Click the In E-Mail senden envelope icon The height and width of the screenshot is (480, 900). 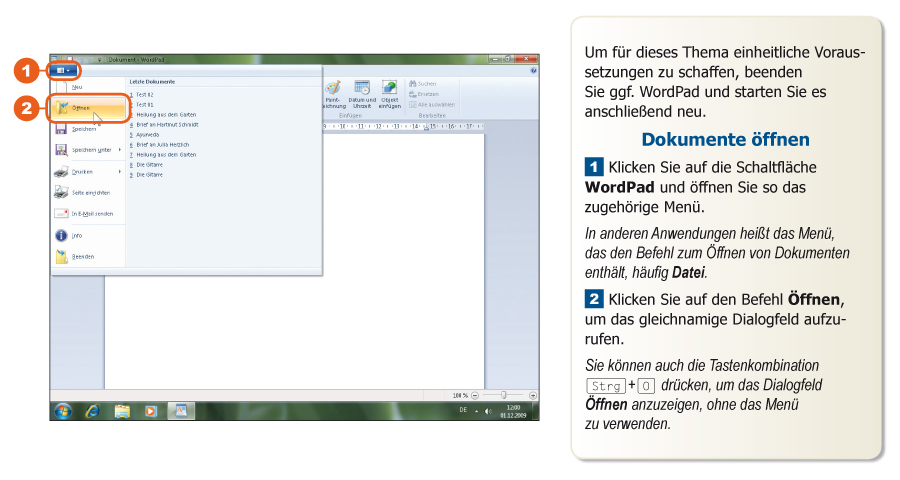tap(61, 213)
